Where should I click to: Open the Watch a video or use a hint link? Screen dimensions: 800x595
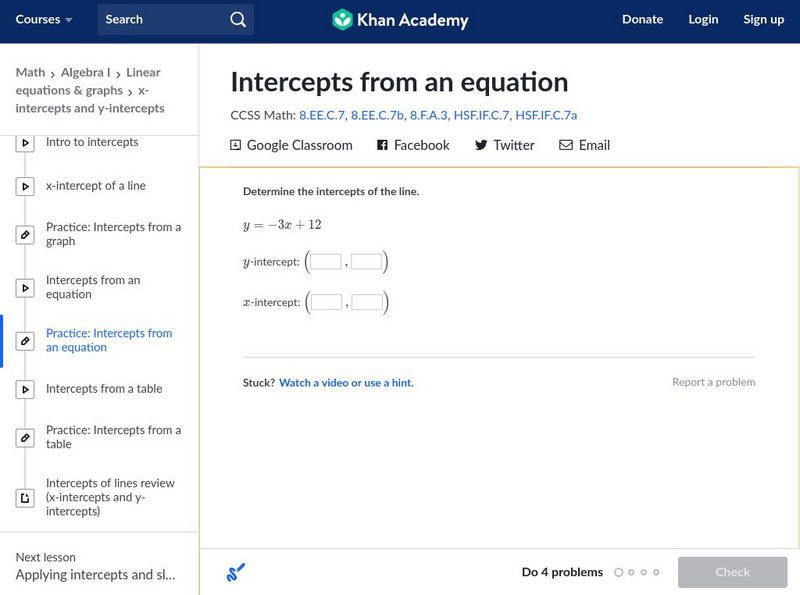346,383
